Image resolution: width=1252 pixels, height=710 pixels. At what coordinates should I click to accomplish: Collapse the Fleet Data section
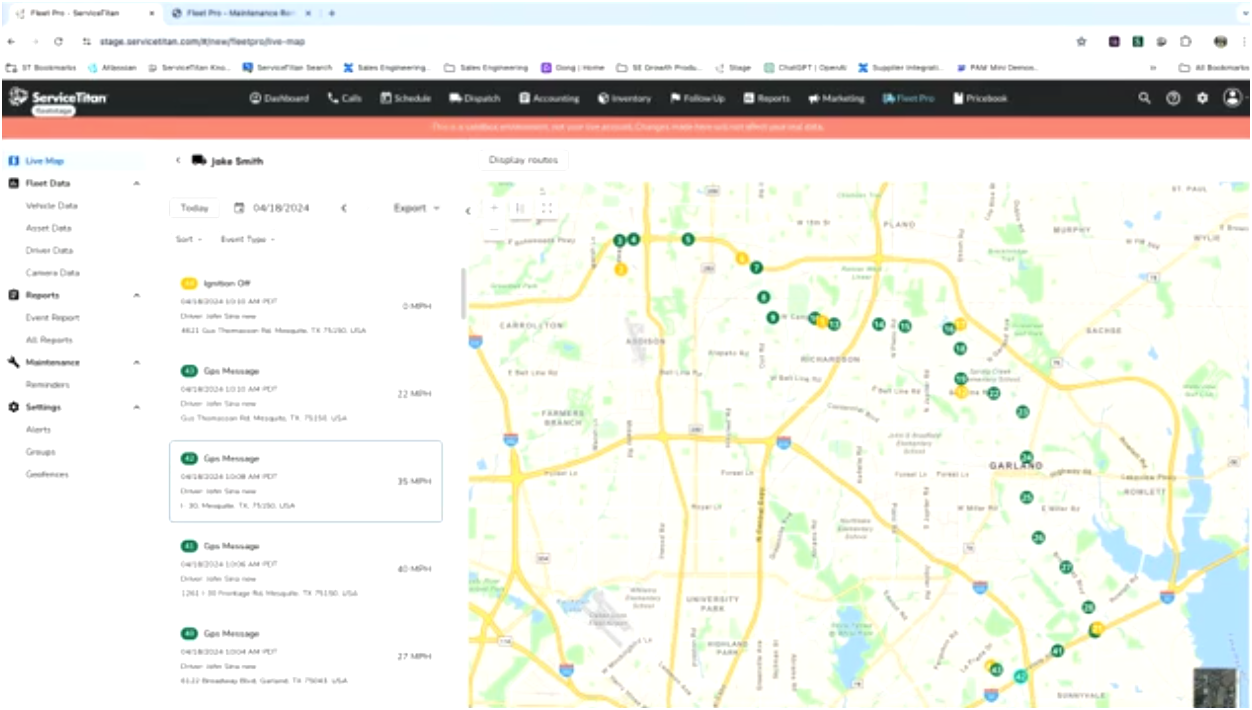click(x=137, y=183)
